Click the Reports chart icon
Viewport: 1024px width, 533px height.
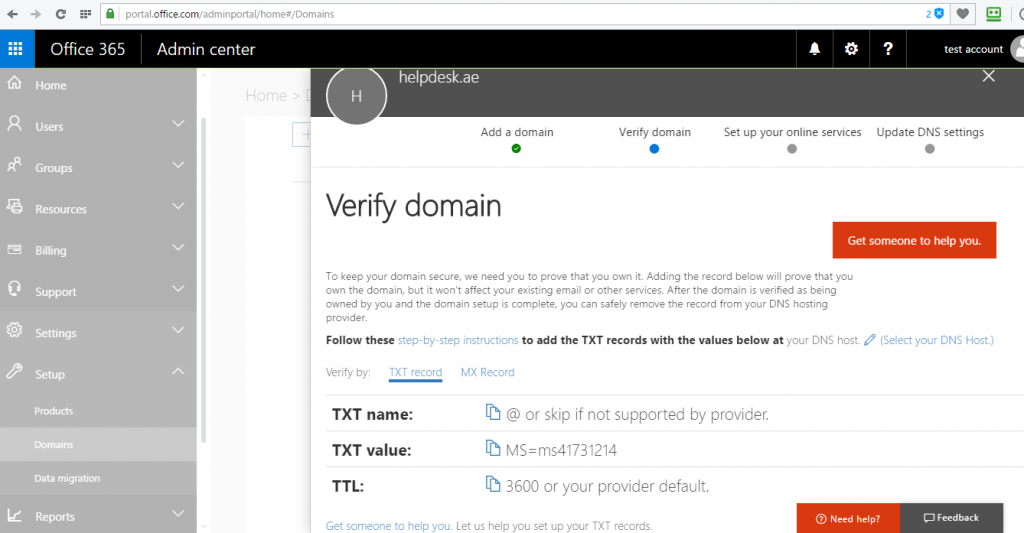(x=14, y=515)
